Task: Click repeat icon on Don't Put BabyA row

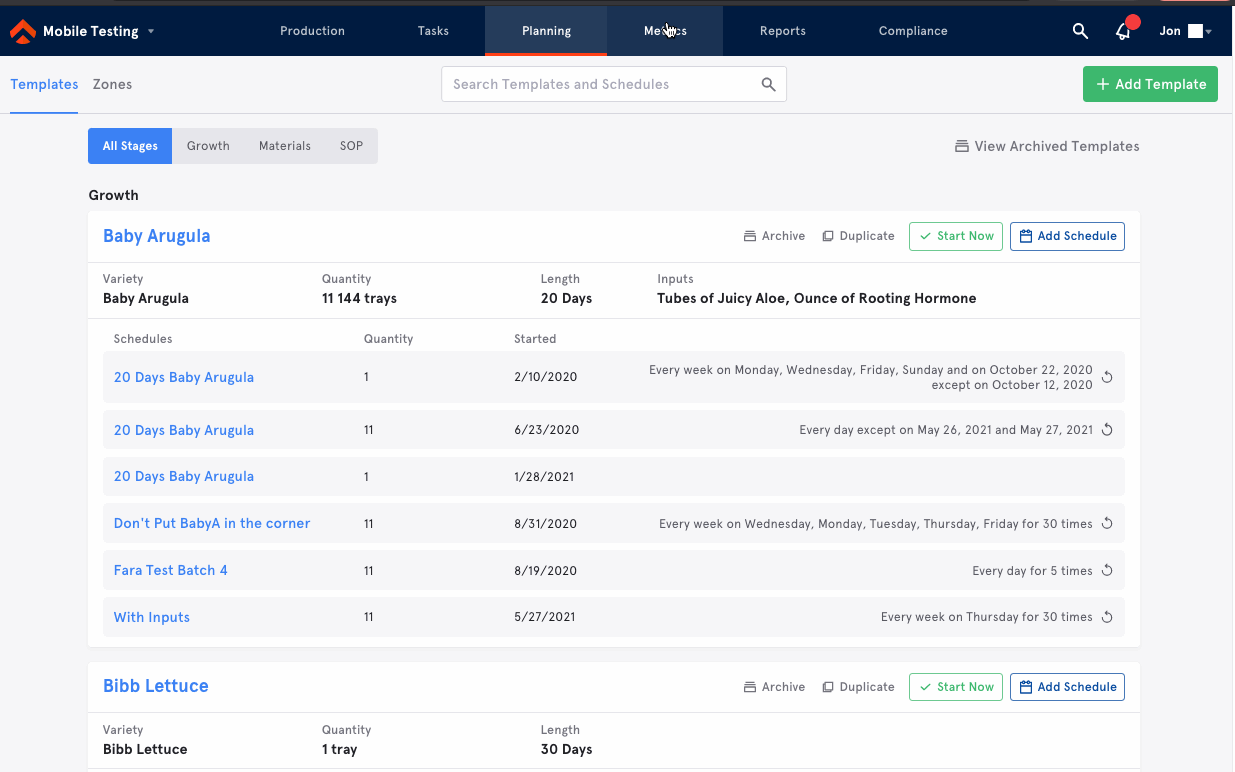Action: pyautogui.click(x=1107, y=524)
